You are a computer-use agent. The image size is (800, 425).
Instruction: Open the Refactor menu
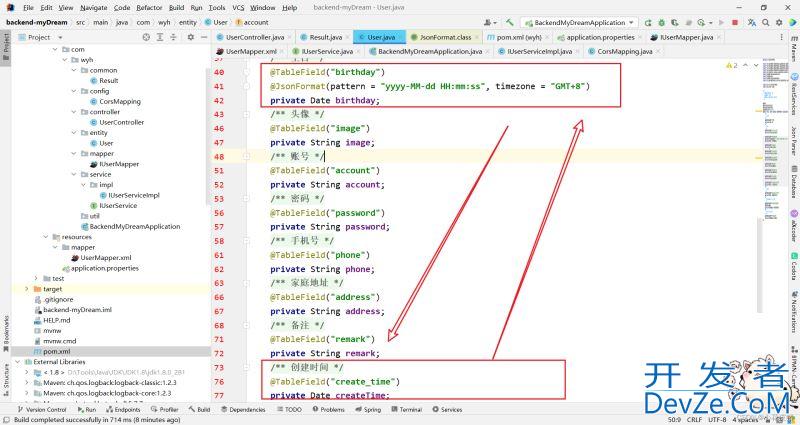(x=149, y=8)
